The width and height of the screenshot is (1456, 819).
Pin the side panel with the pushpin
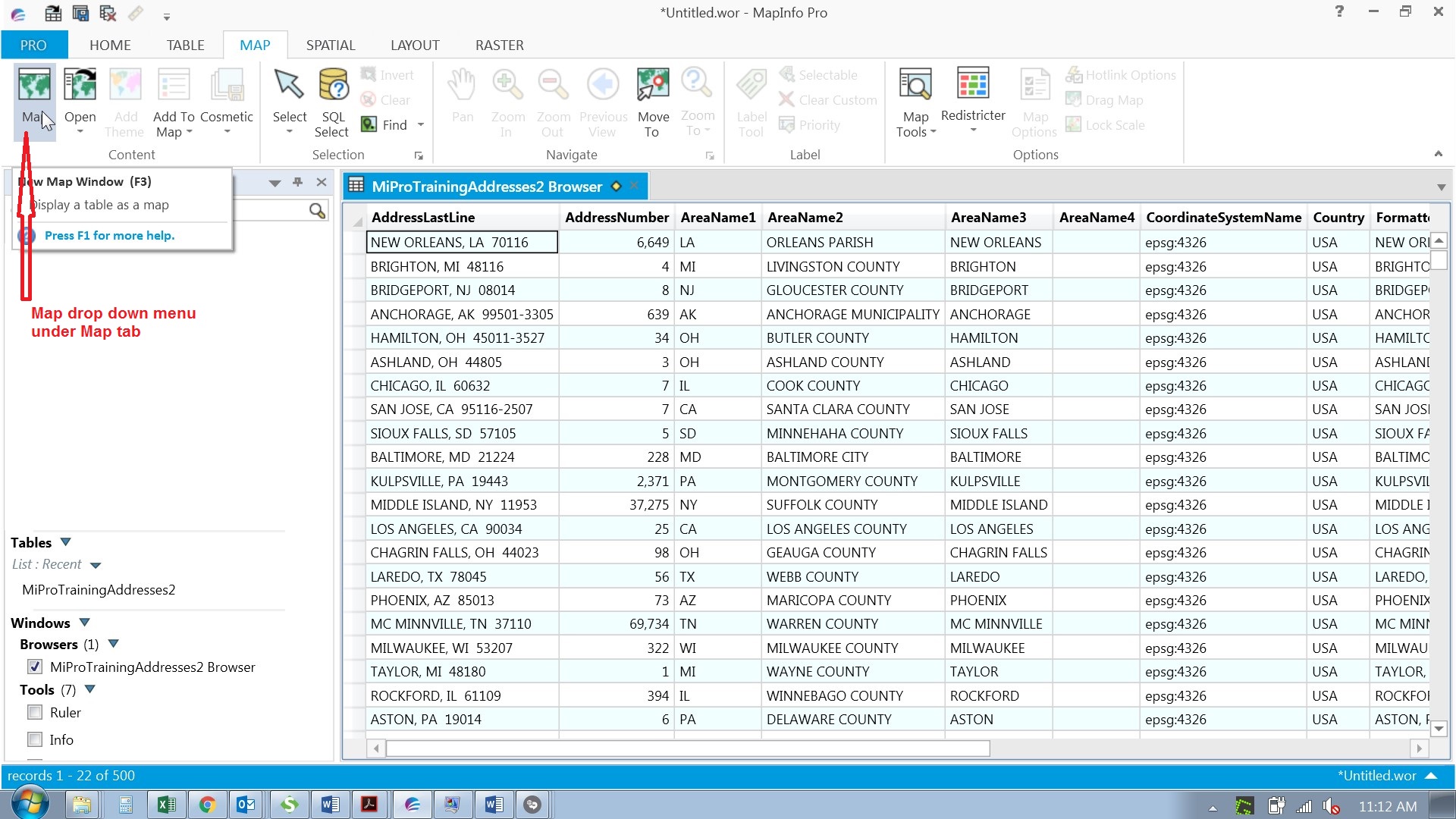pos(298,182)
